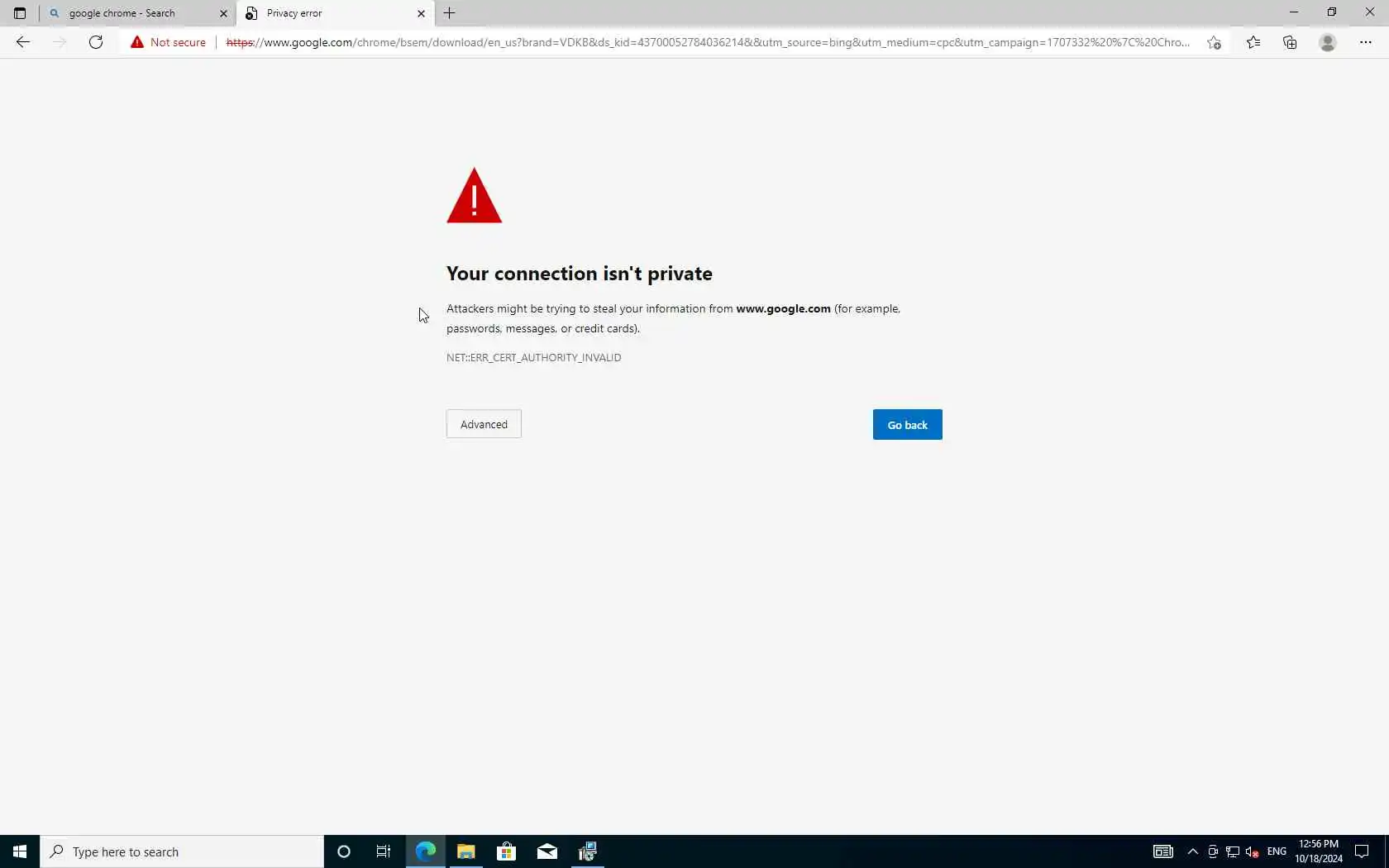This screenshot has width=1389, height=868.
Task: Click the ENG language indicator
Action: click(1277, 851)
